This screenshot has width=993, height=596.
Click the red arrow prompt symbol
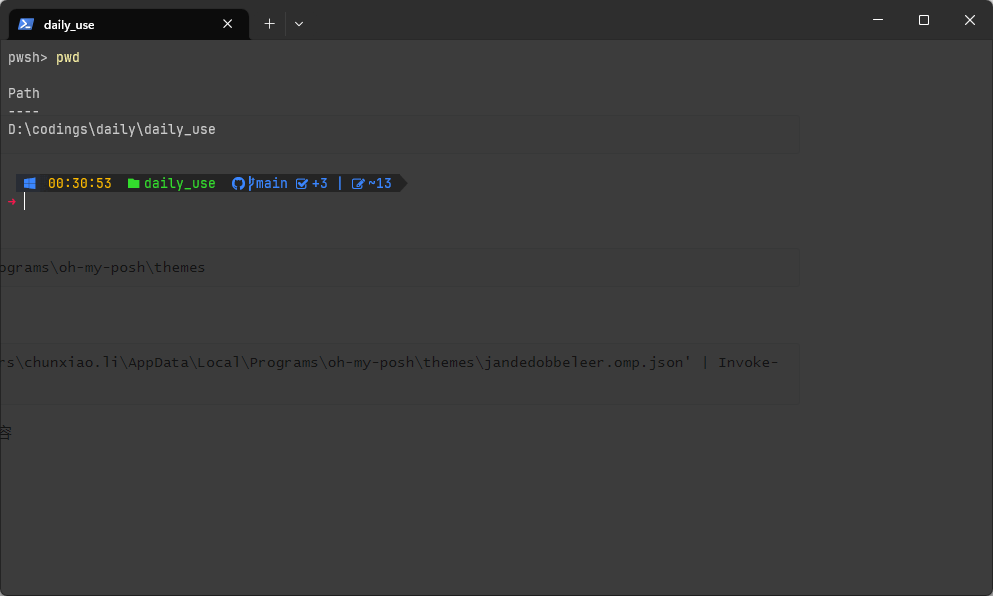(11, 202)
